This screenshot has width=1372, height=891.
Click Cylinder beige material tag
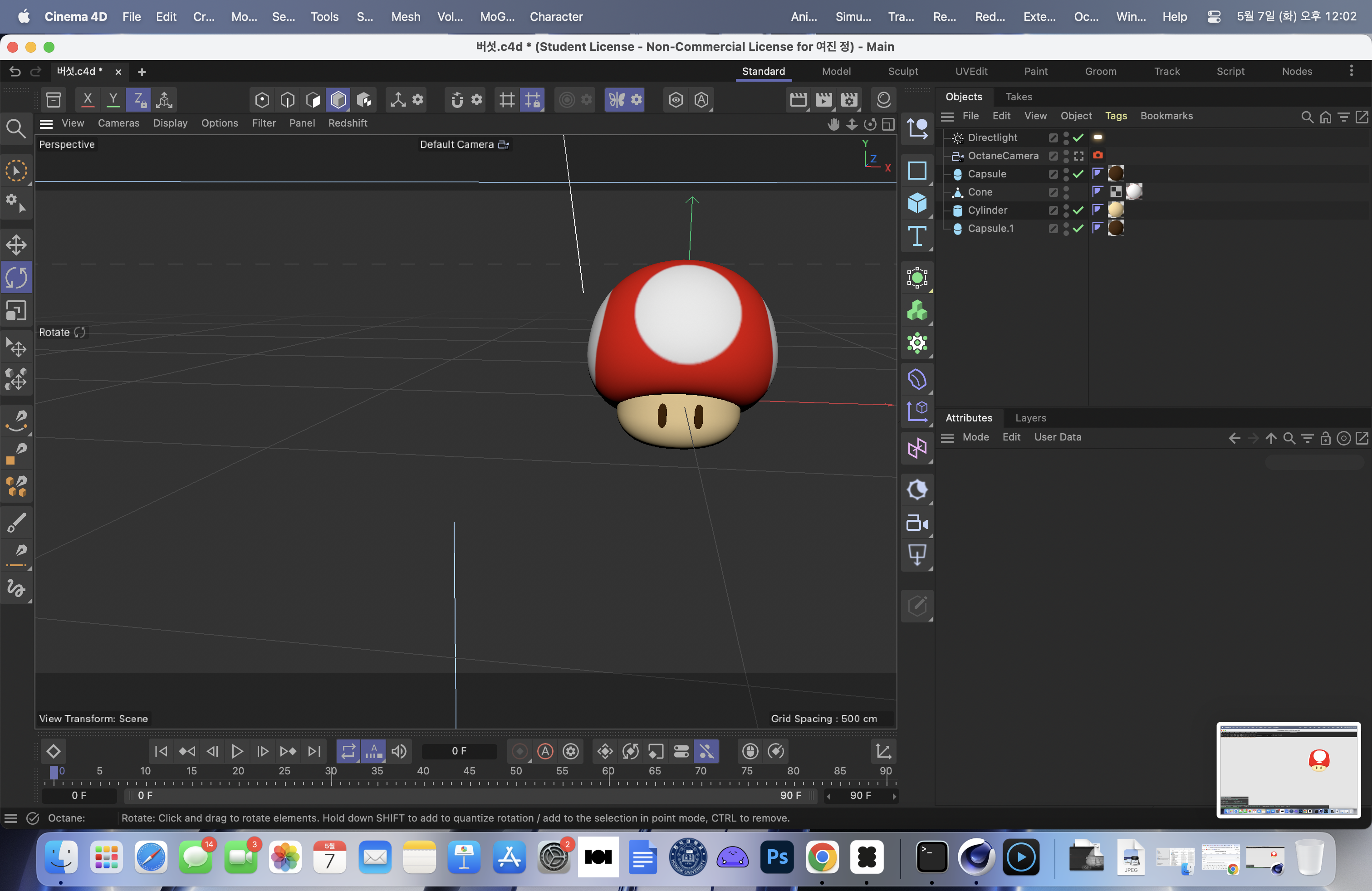tap(1116, 210)
